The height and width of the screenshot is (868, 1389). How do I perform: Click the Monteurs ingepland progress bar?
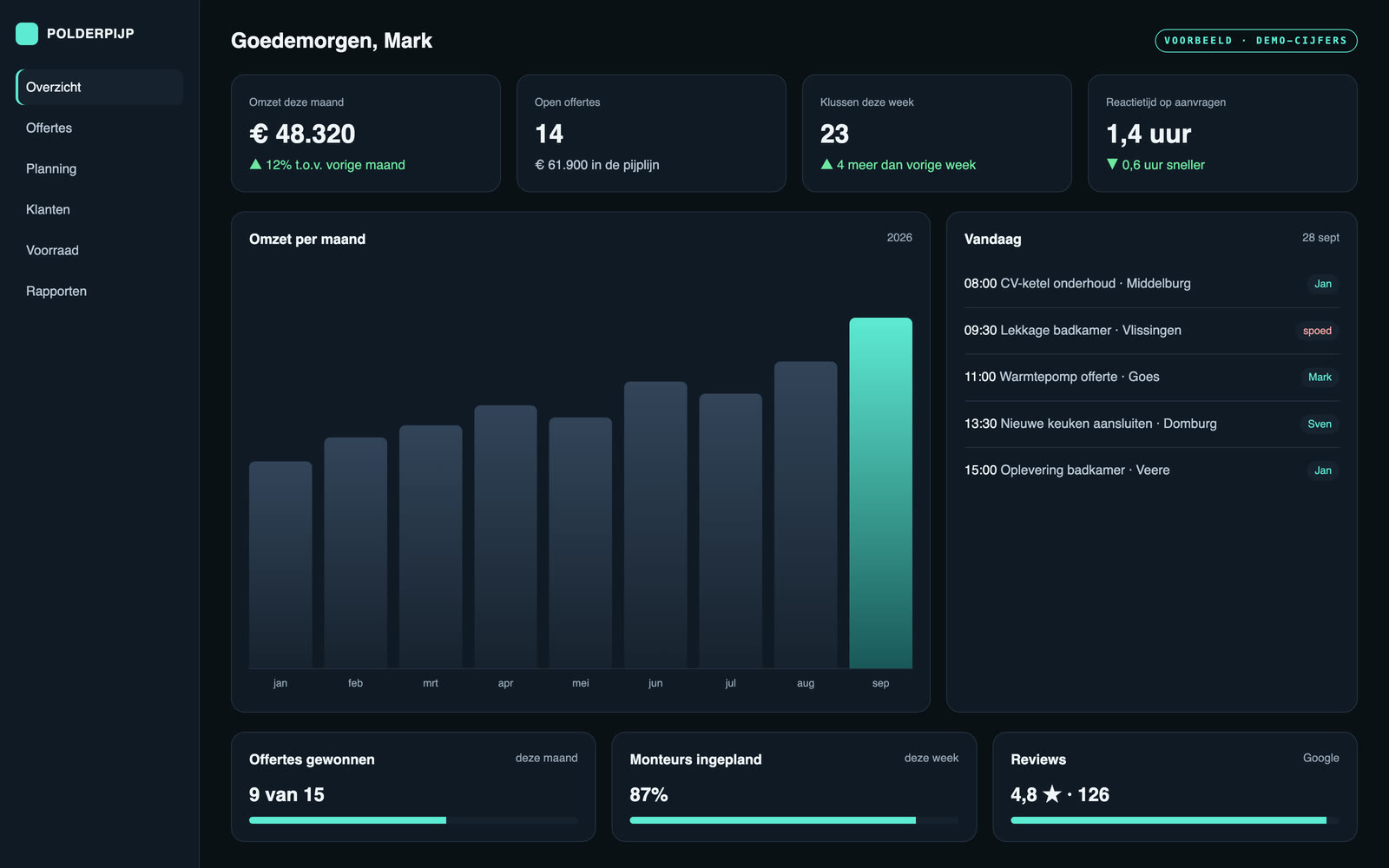pyautogui.click(x=794, y=820)
